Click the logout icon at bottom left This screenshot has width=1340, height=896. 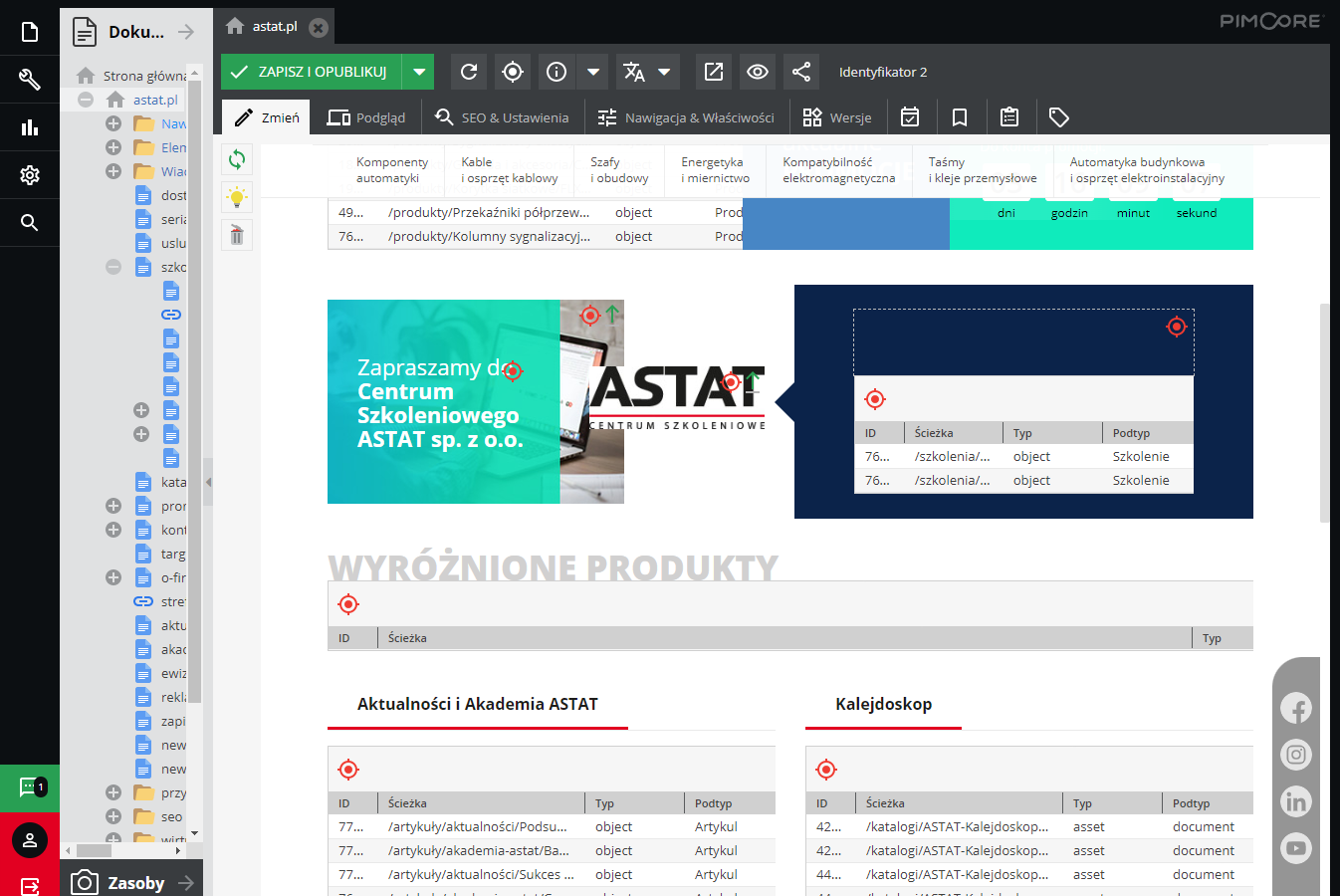click(x=30, y=885)
